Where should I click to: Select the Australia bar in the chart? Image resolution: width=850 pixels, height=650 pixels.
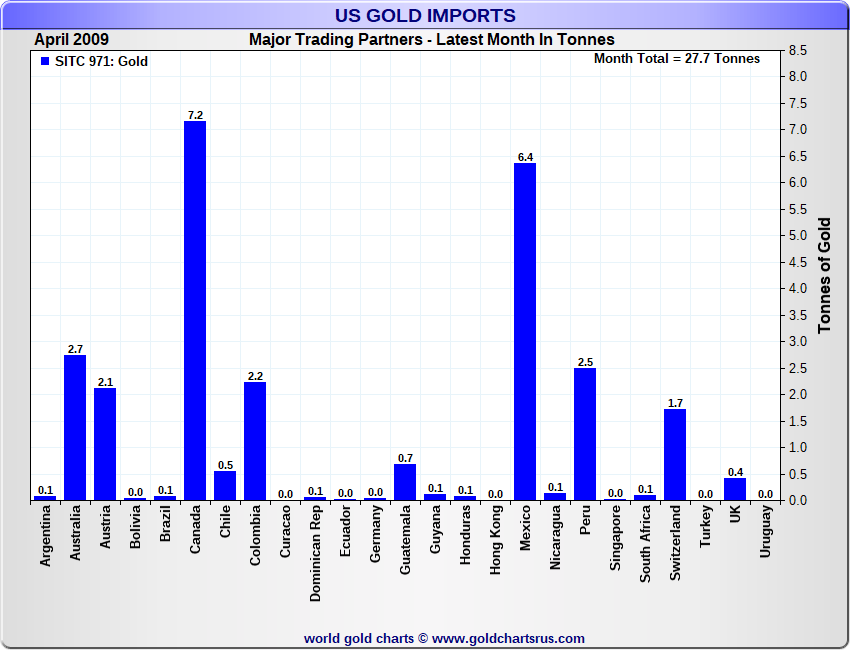75,428
